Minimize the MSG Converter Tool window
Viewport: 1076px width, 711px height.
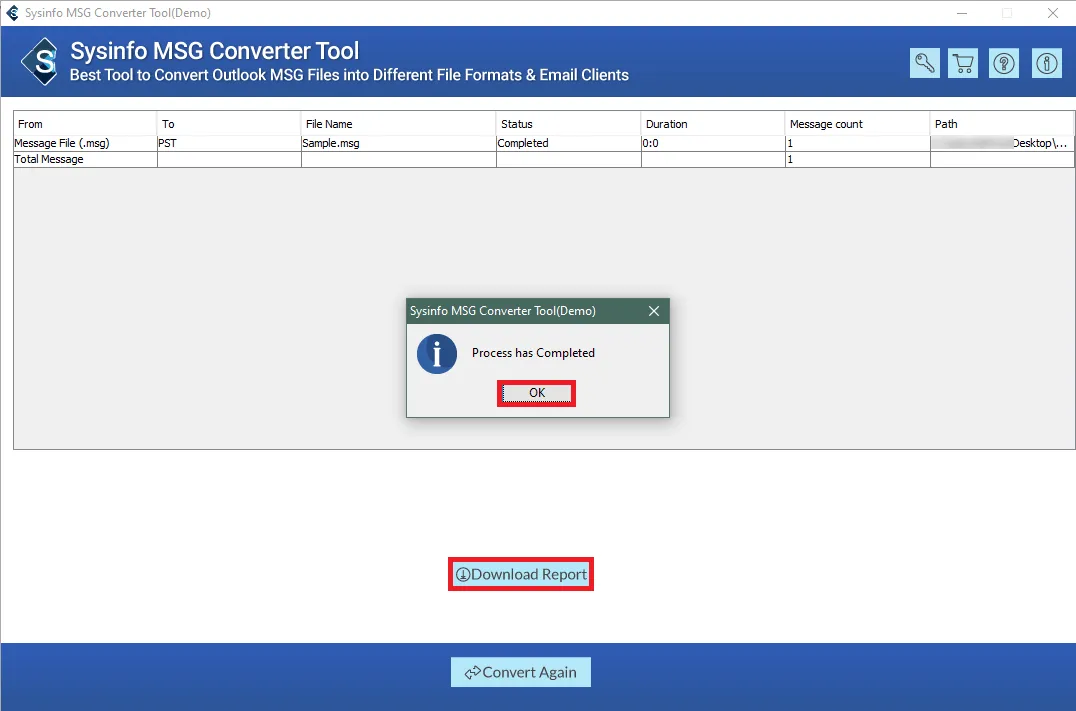tap(960, 13)
